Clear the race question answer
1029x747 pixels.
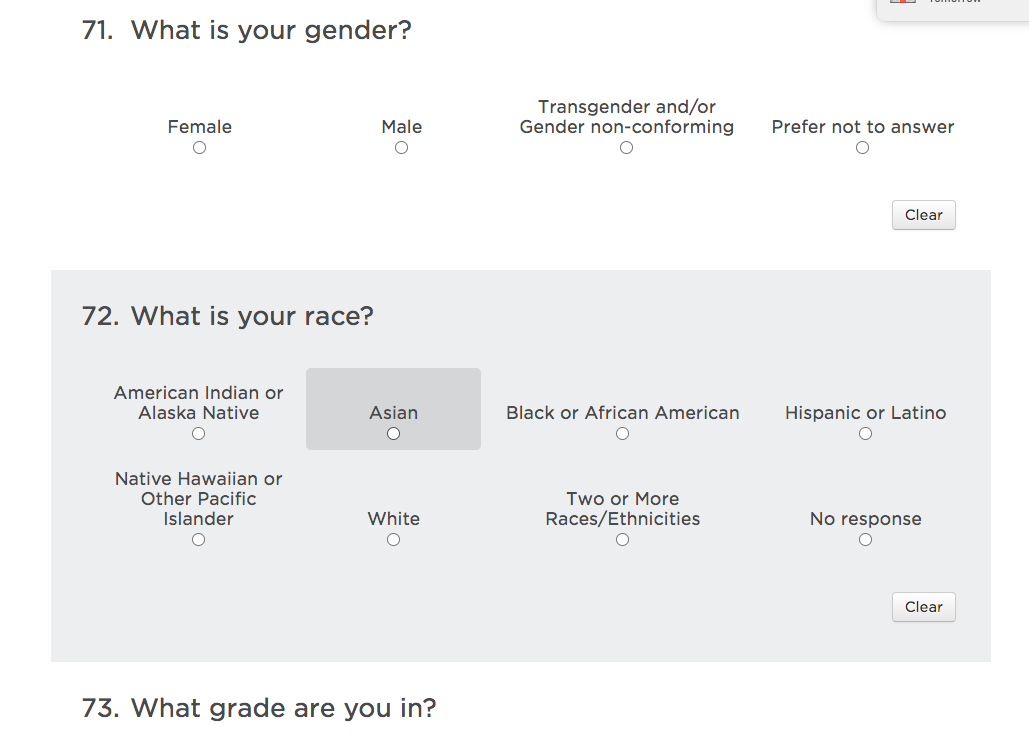(923, 607)
